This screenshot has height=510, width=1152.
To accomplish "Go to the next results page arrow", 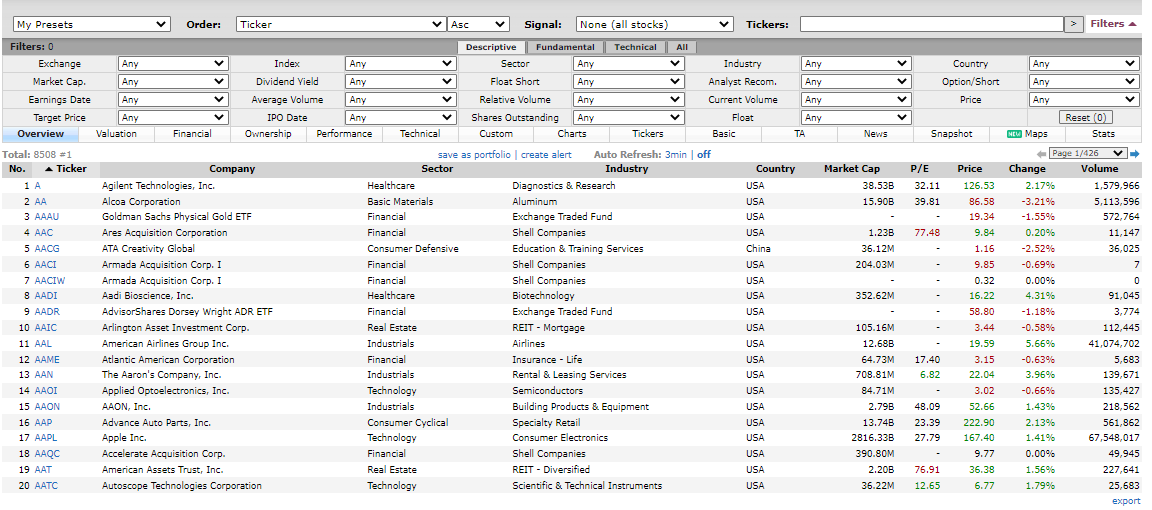I will tap(1134, 154).
